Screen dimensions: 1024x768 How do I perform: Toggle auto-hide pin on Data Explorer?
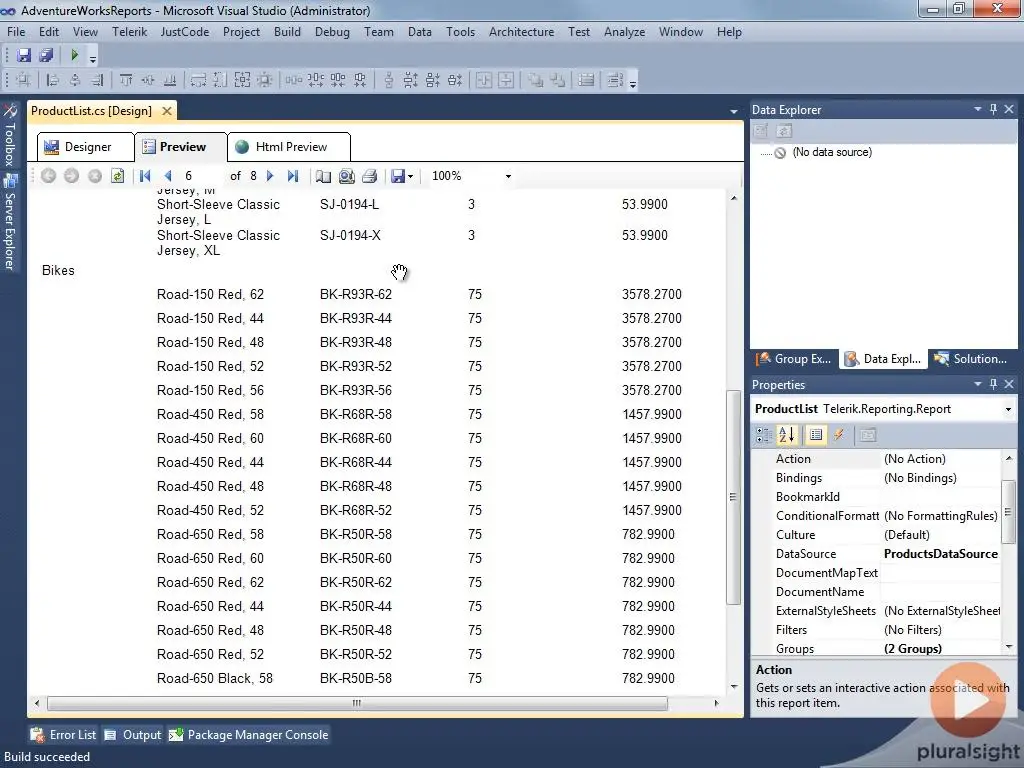point(993,109)
